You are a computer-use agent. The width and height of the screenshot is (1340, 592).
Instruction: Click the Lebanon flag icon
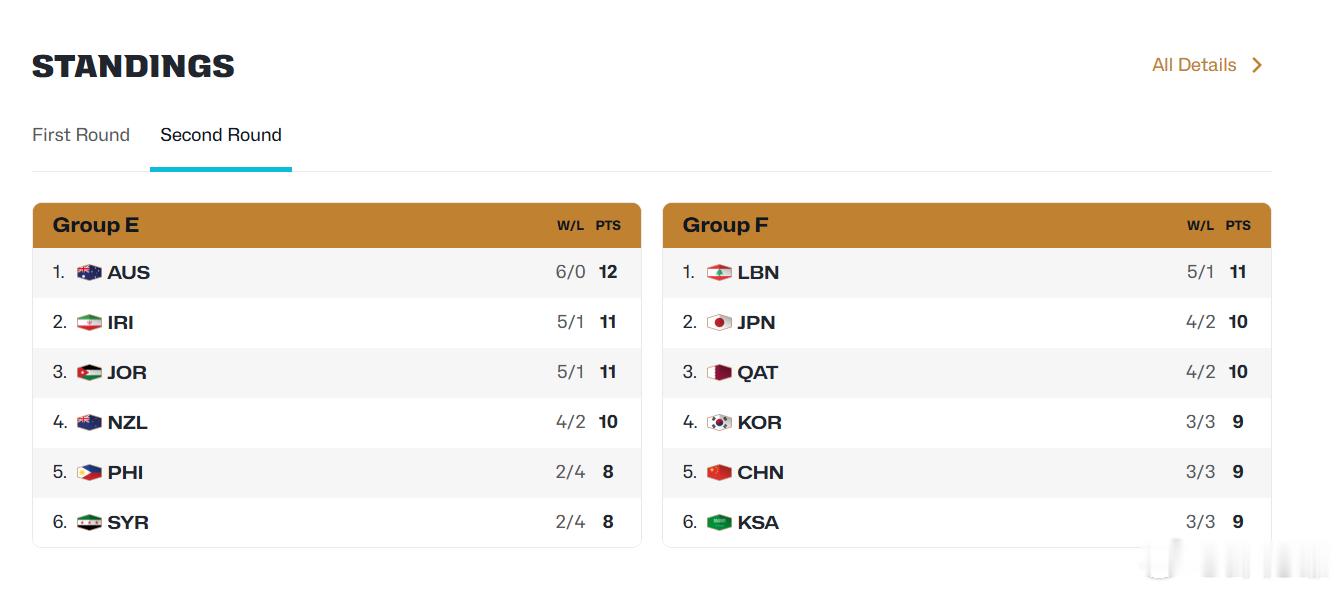pos(719,272)
